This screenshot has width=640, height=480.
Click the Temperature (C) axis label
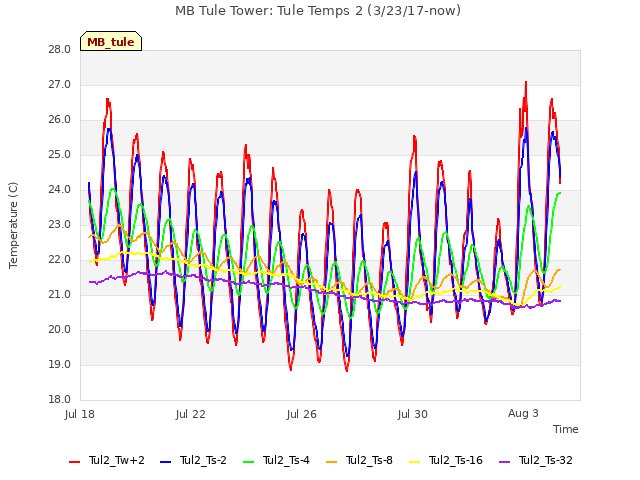coord(13,225)
